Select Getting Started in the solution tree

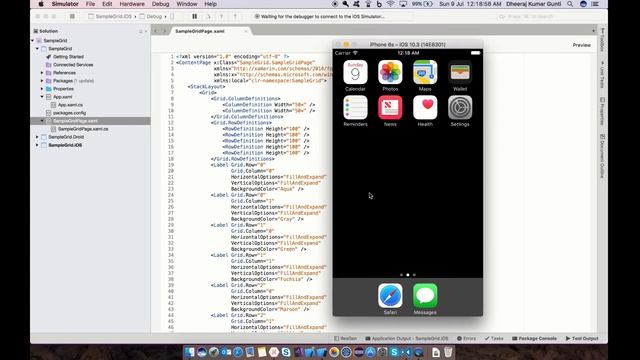pos(68,57)
